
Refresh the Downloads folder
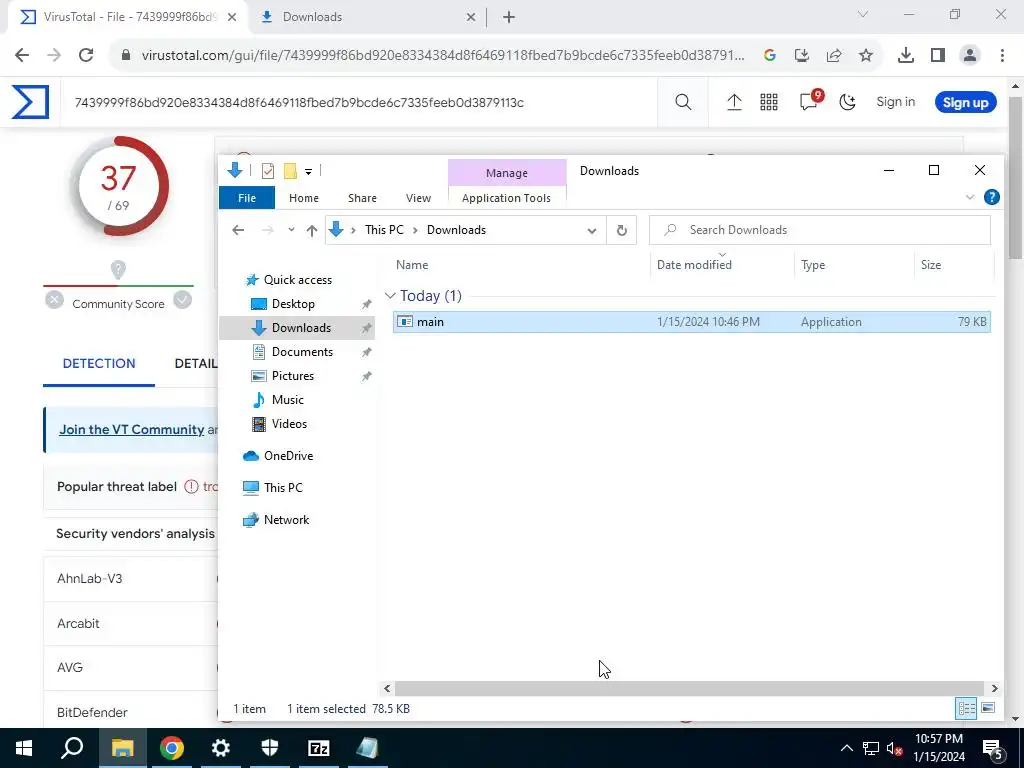(622, 230)
